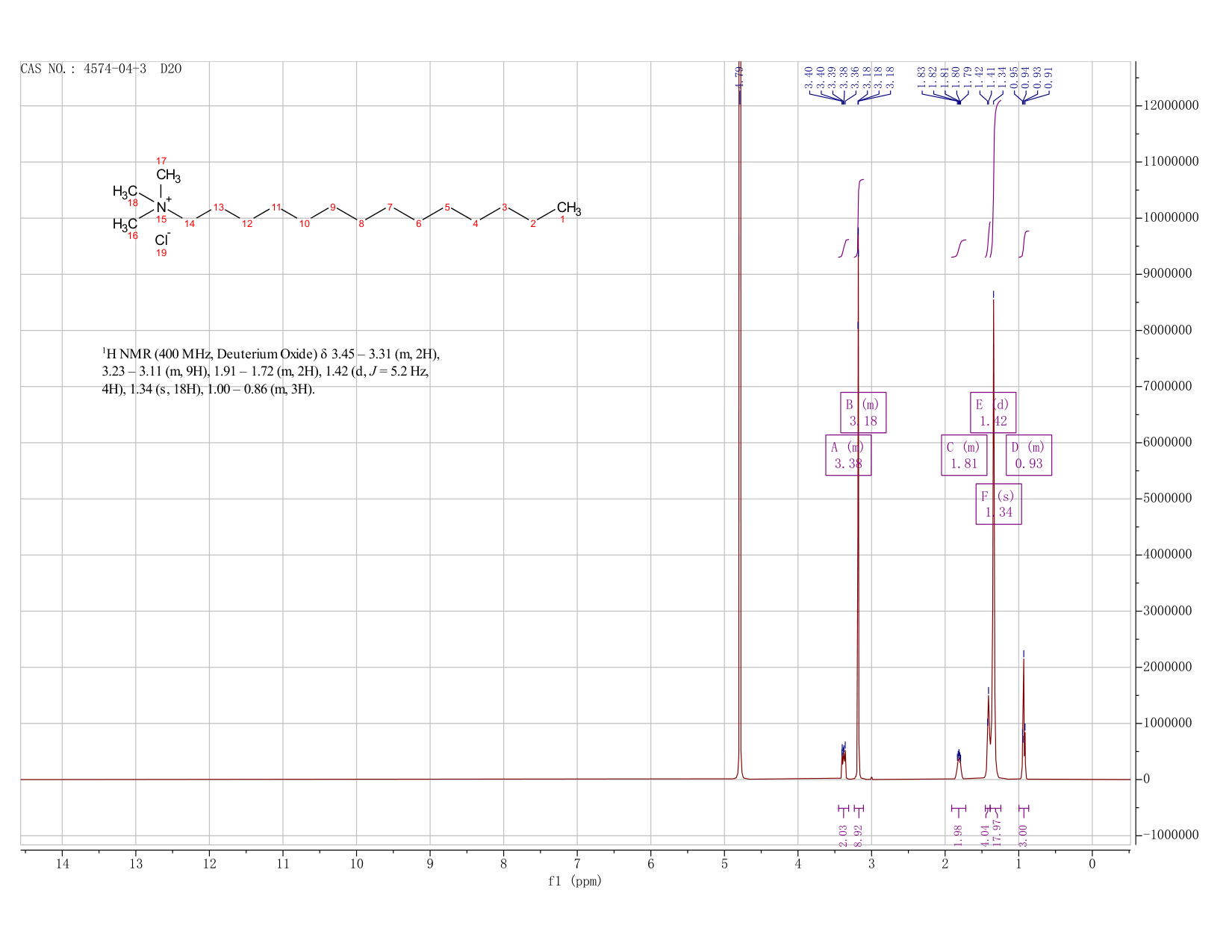Click the A (m) 3.38 multiplet box

(x=848, y=455)
